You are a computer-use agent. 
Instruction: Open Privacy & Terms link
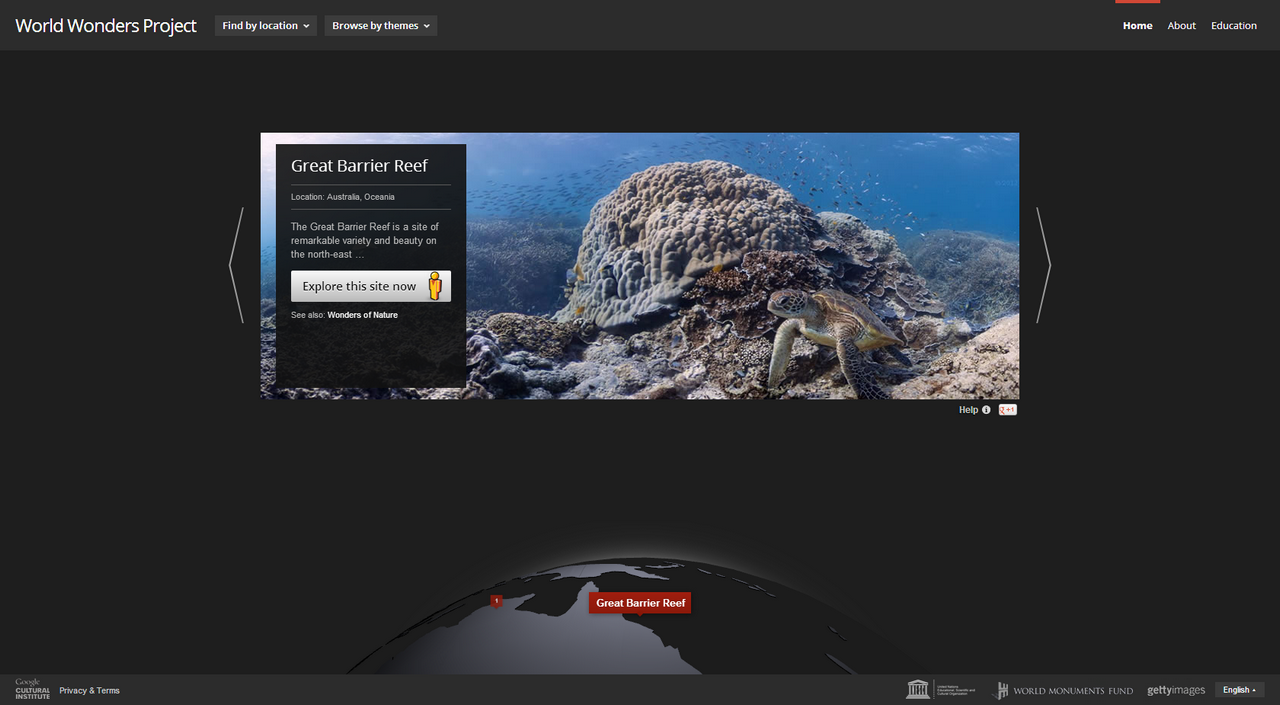tap(89, 691)
